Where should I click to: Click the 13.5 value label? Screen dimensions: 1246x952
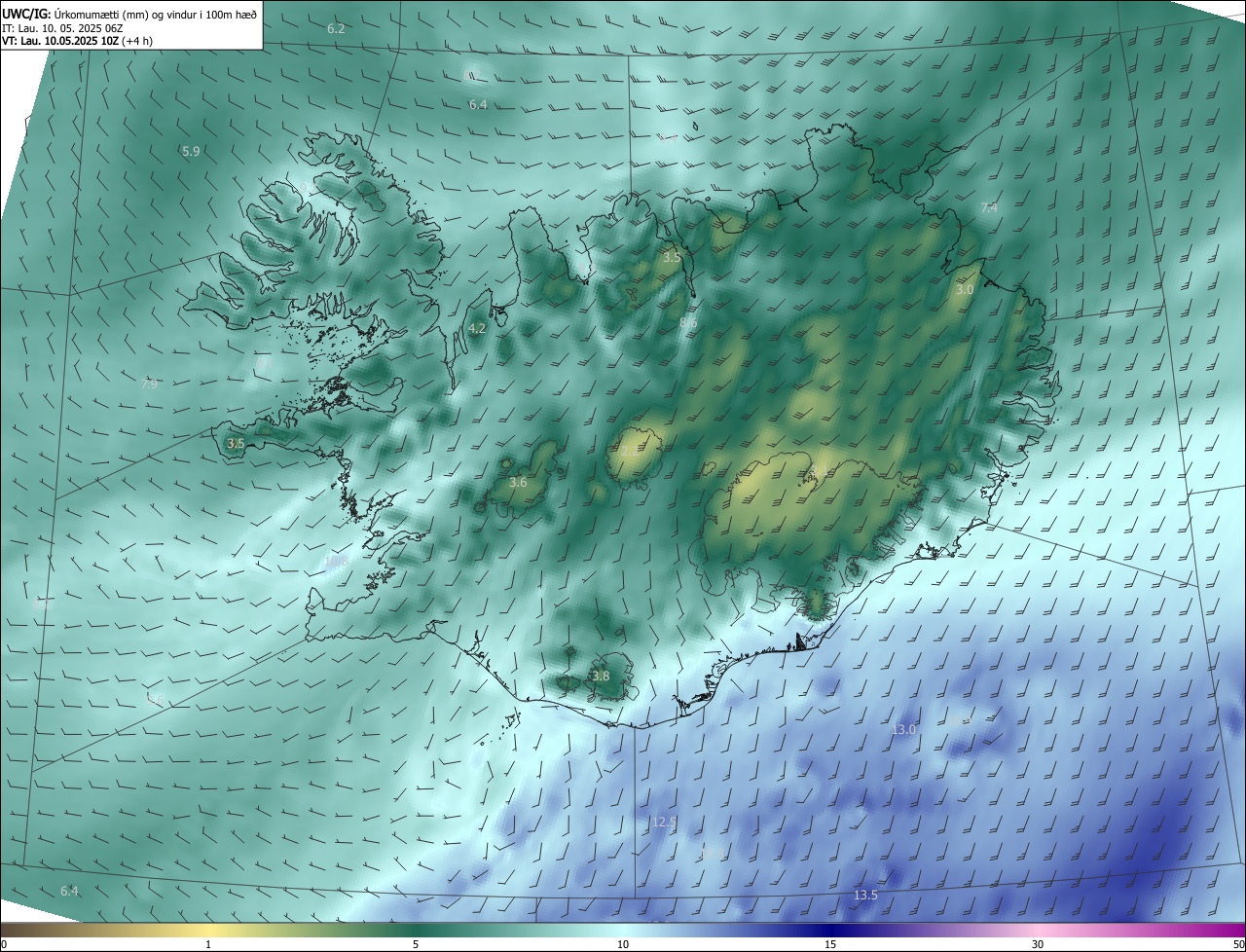(865, 895)
